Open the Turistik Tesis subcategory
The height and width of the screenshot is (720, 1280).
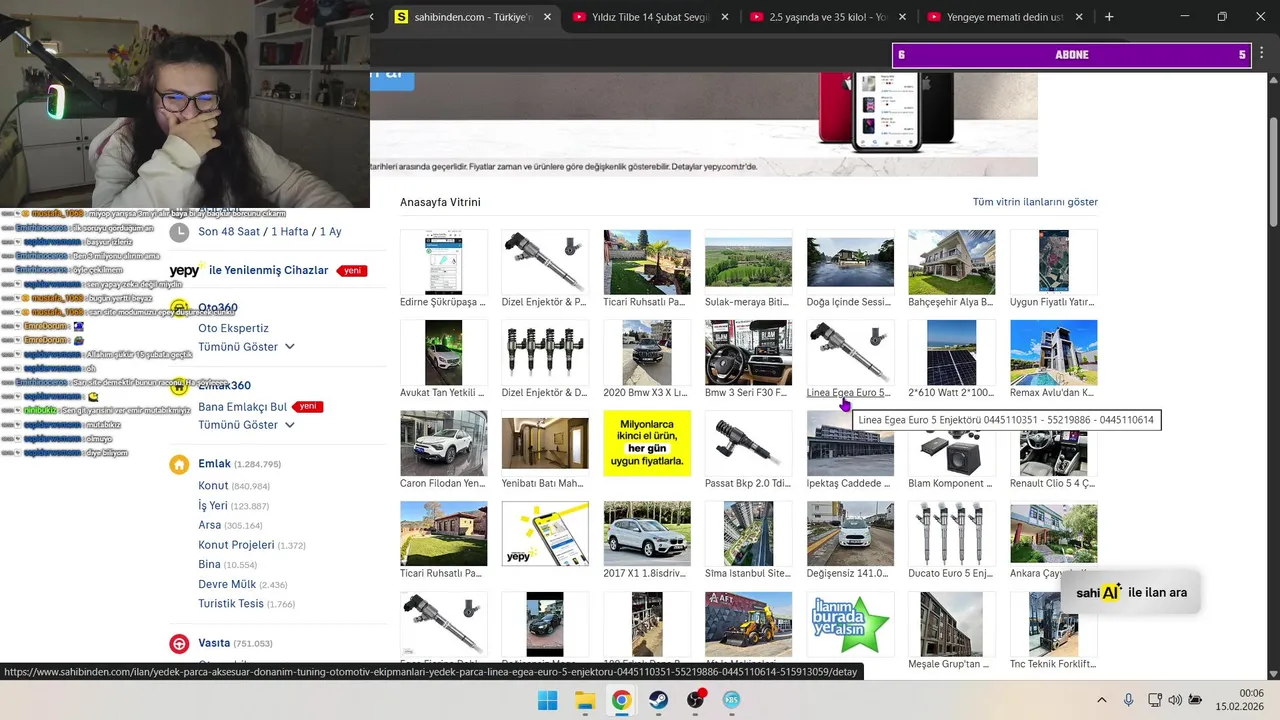tap(231, 604)
